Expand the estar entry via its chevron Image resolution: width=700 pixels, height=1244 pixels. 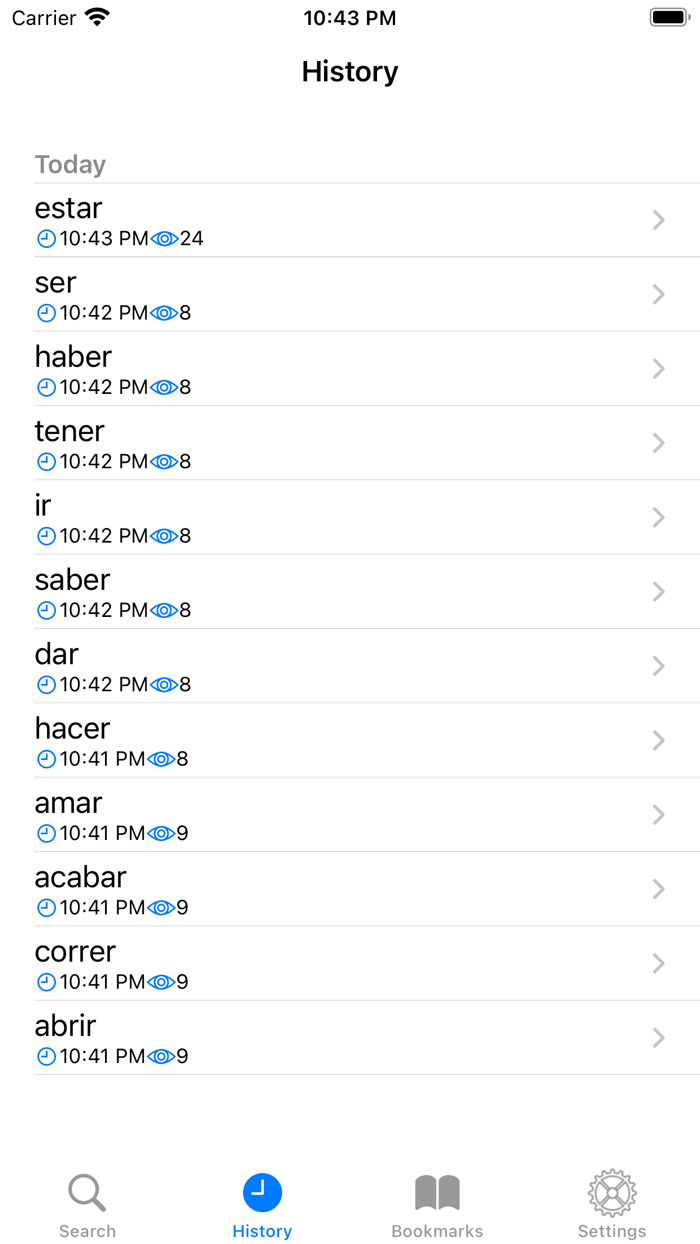tap(657, 220)
